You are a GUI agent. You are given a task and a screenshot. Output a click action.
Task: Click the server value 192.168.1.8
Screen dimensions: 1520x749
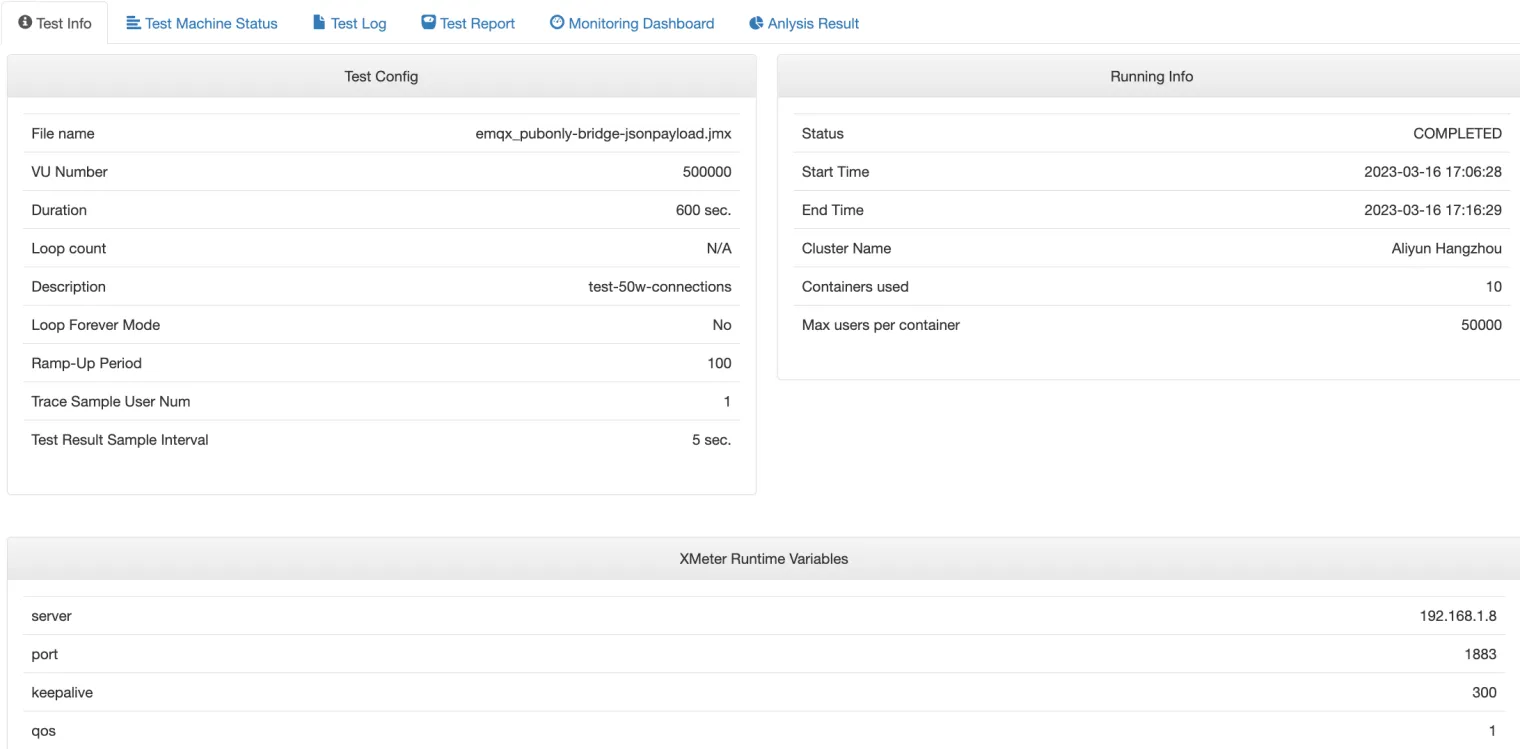(1458, 616)
